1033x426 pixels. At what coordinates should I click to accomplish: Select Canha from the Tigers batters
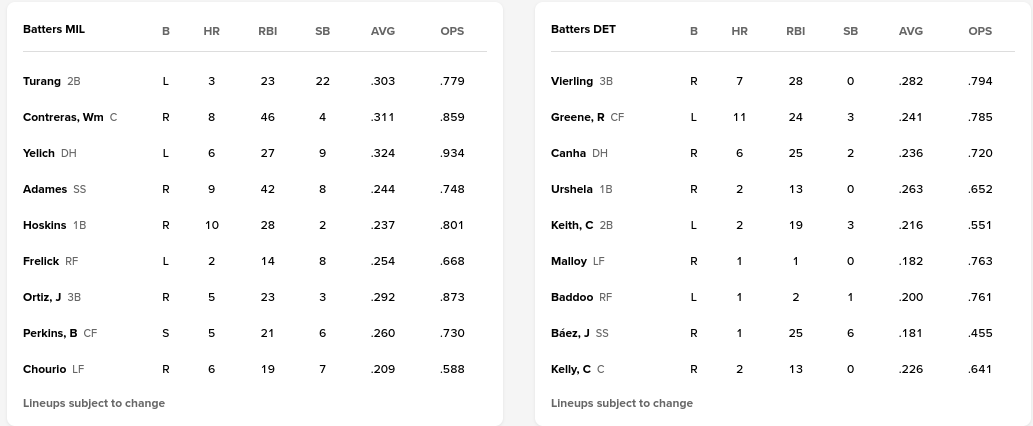click(x=568, y=153)
